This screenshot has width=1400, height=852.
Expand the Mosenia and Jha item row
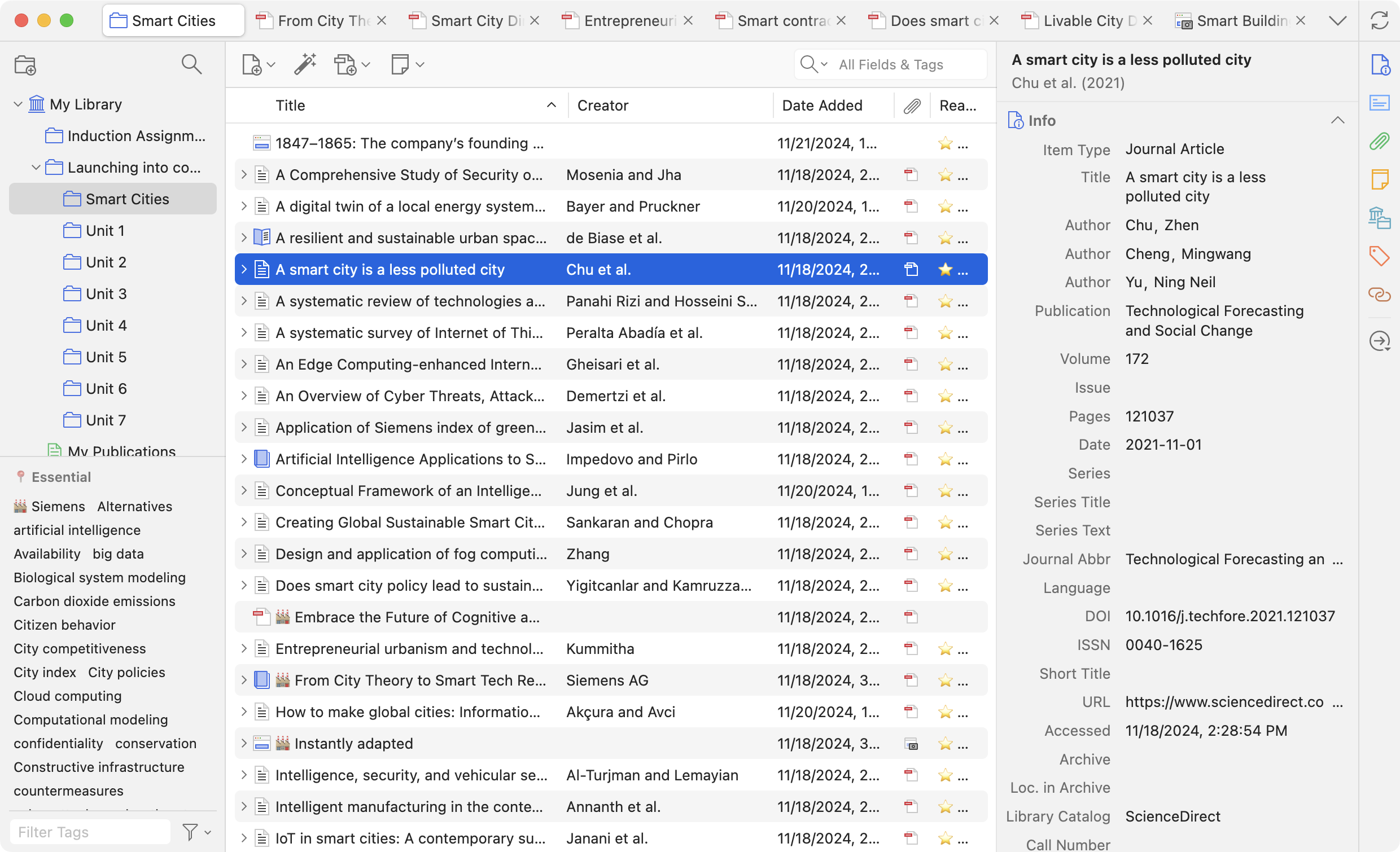tap(244, 175)
